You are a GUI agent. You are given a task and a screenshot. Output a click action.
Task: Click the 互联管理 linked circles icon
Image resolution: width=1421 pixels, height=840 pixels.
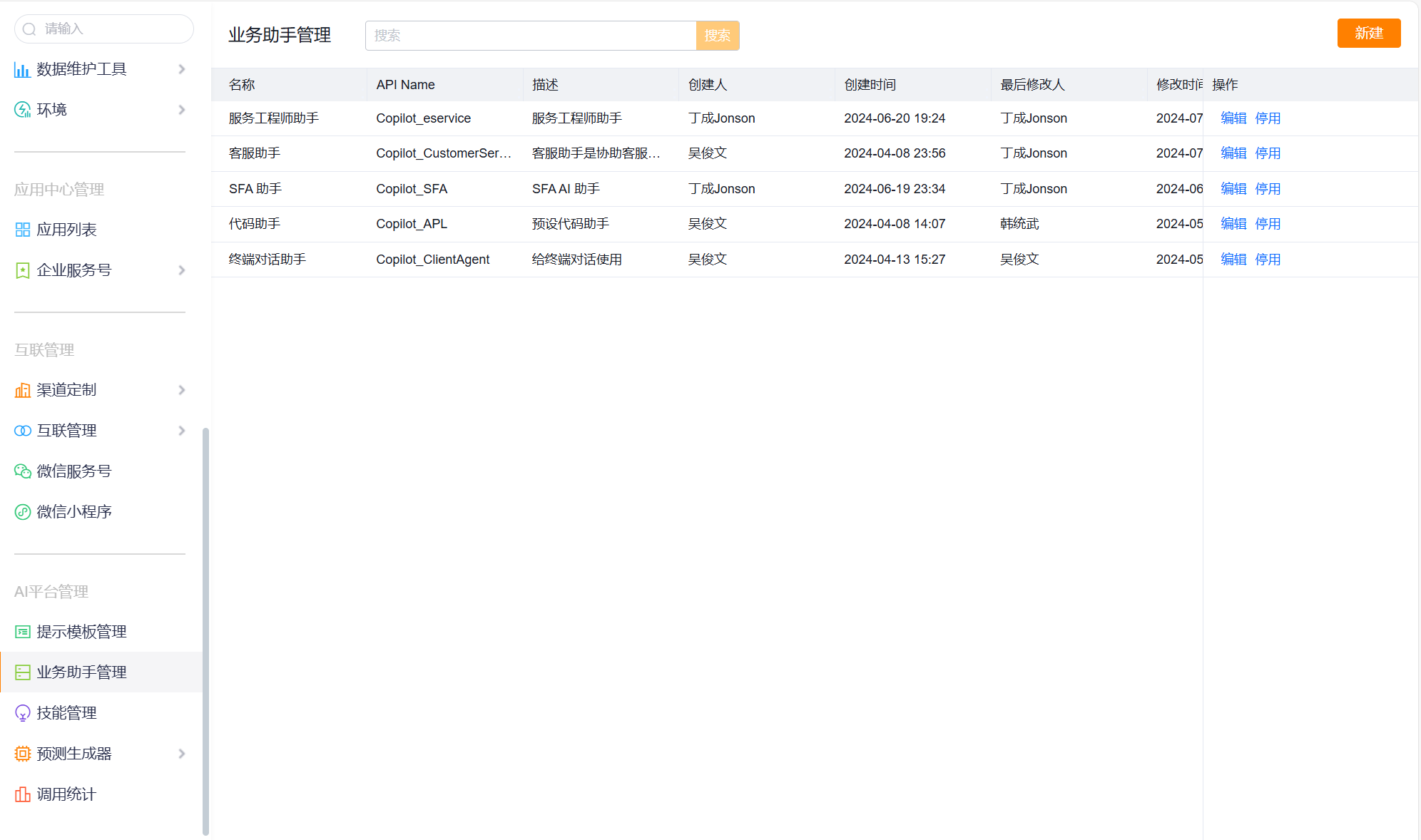pos(22,431)
